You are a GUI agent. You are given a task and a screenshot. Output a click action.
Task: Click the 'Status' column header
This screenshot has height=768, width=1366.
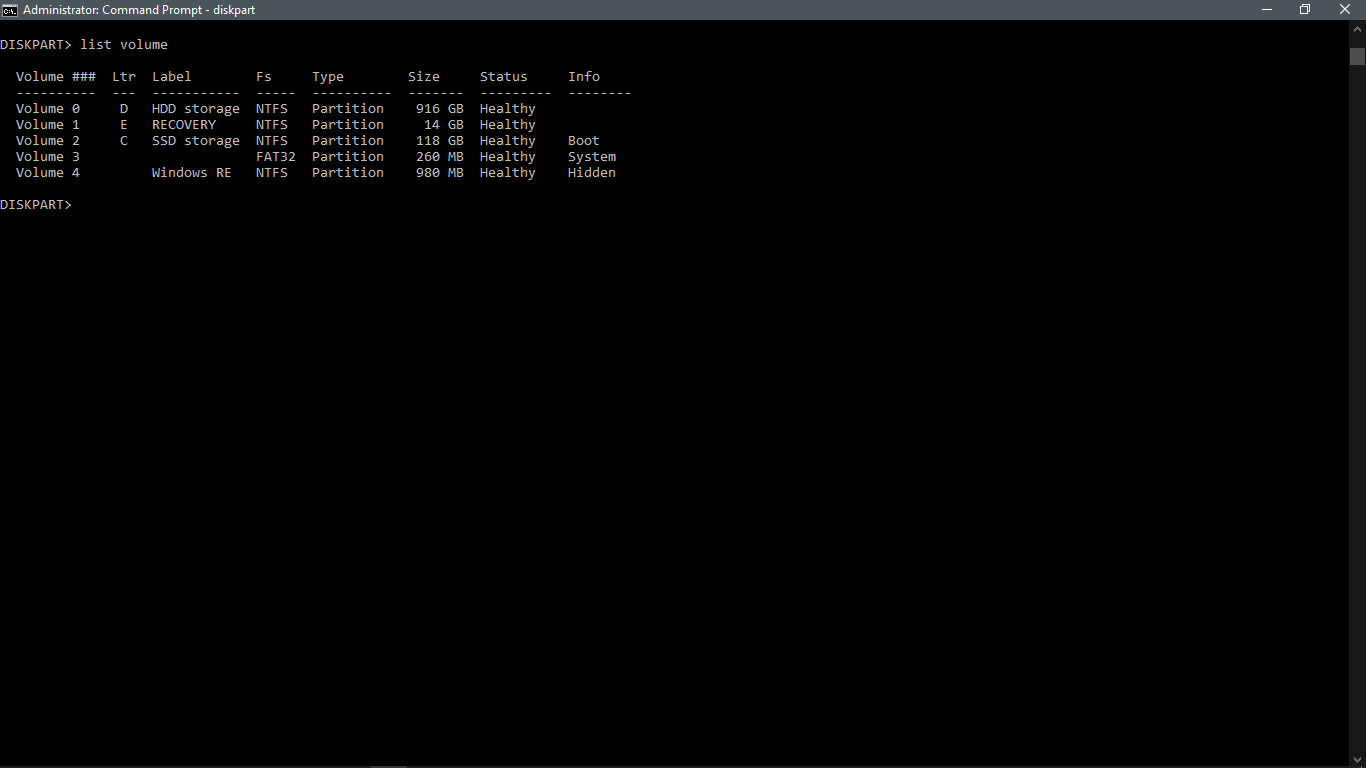click(504, 77)
